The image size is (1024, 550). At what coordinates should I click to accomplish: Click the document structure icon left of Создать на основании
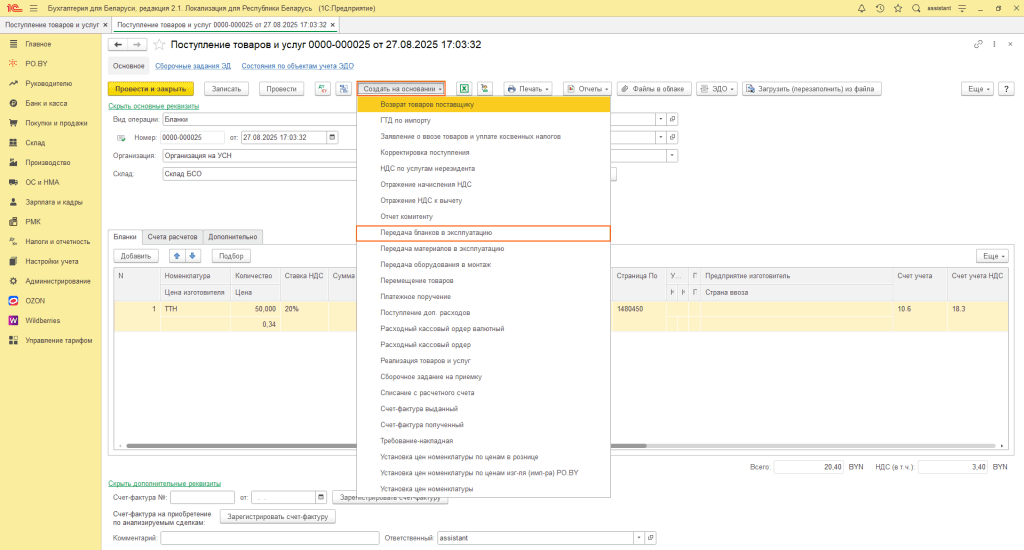pyautogui.click(x=344, y=89)
